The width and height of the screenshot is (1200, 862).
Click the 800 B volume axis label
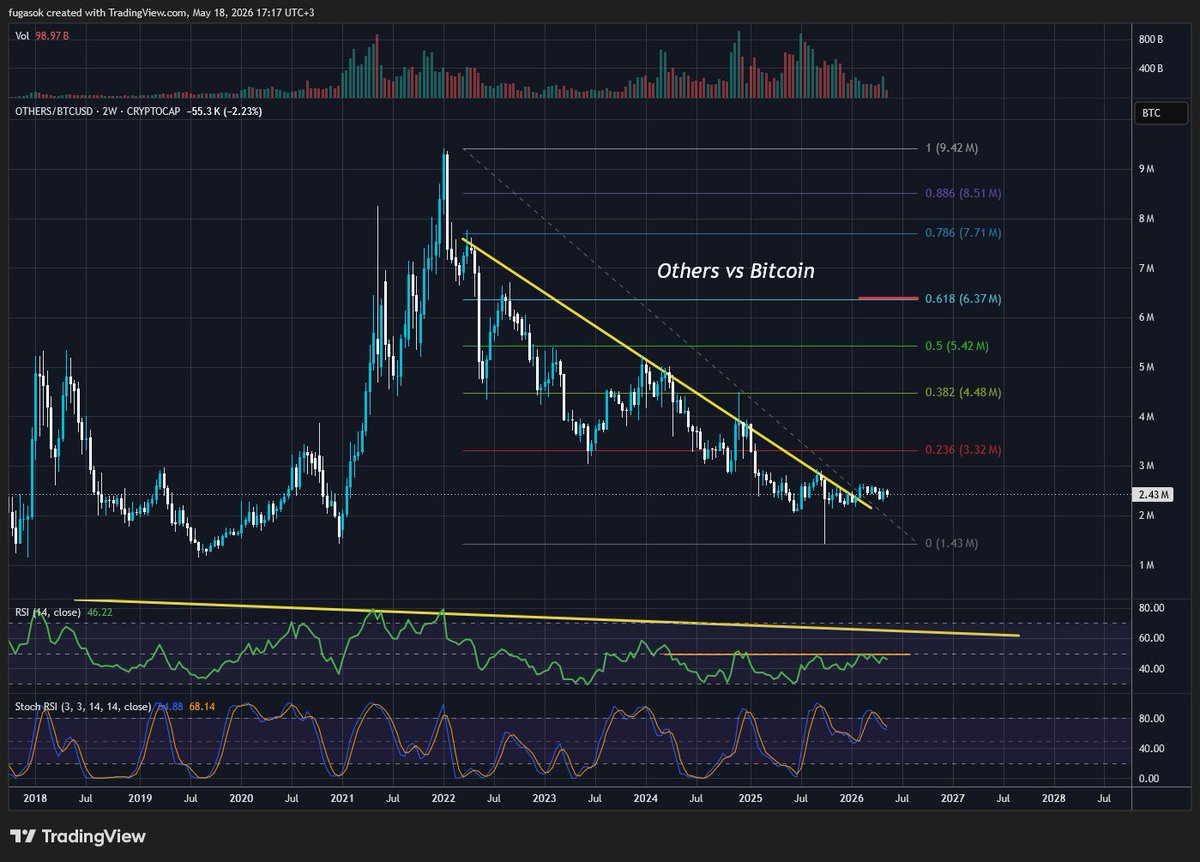(x=1150, y=39)
